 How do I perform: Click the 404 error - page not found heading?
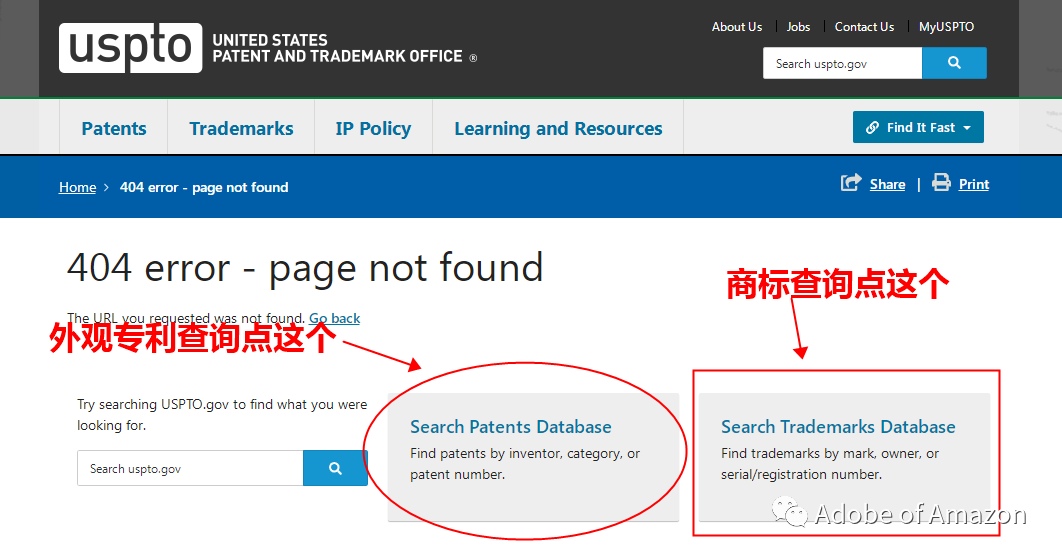pyautogui.click(x=305, y=267)
